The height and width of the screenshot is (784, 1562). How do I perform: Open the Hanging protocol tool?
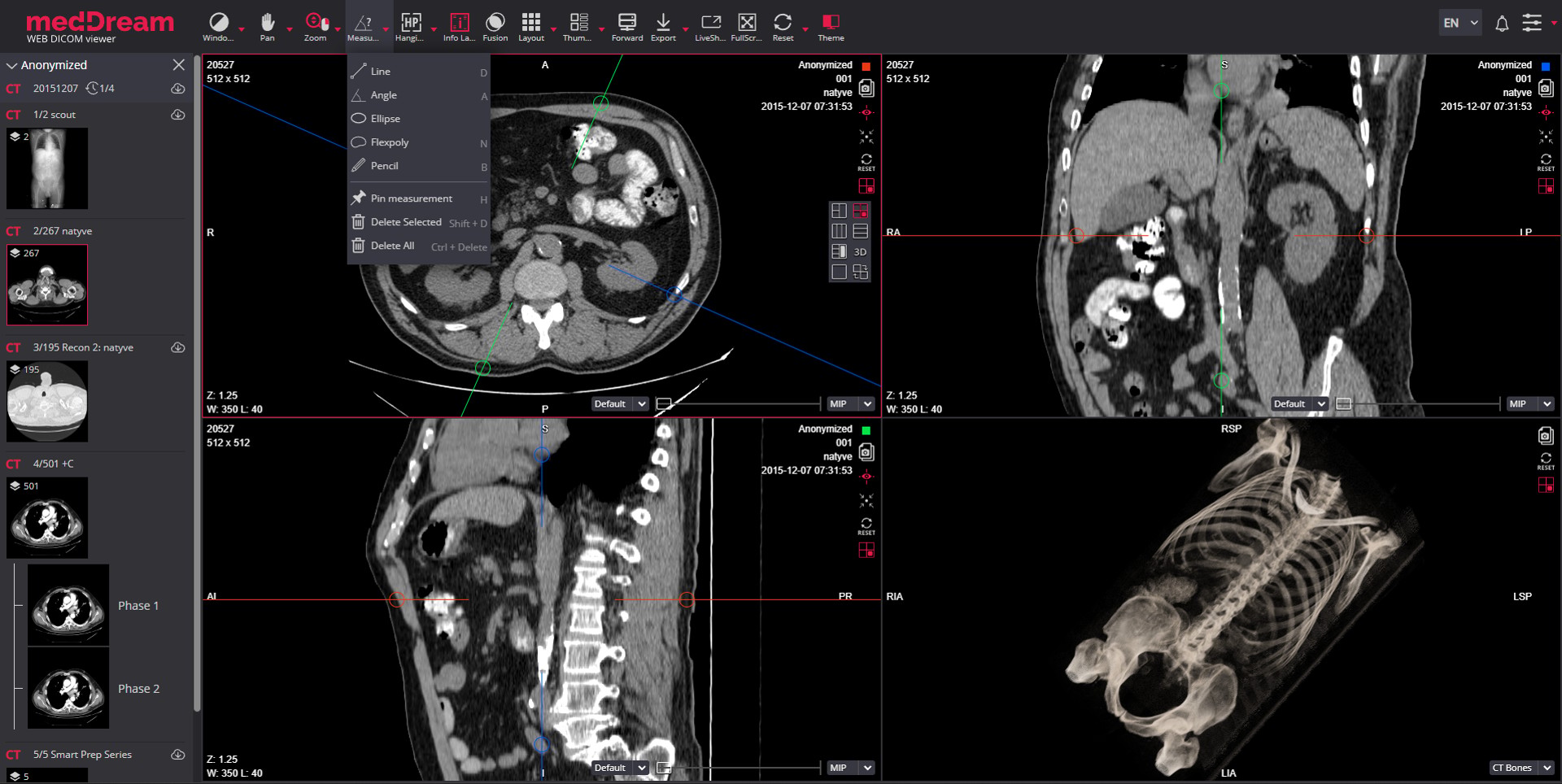pos(411,26)
